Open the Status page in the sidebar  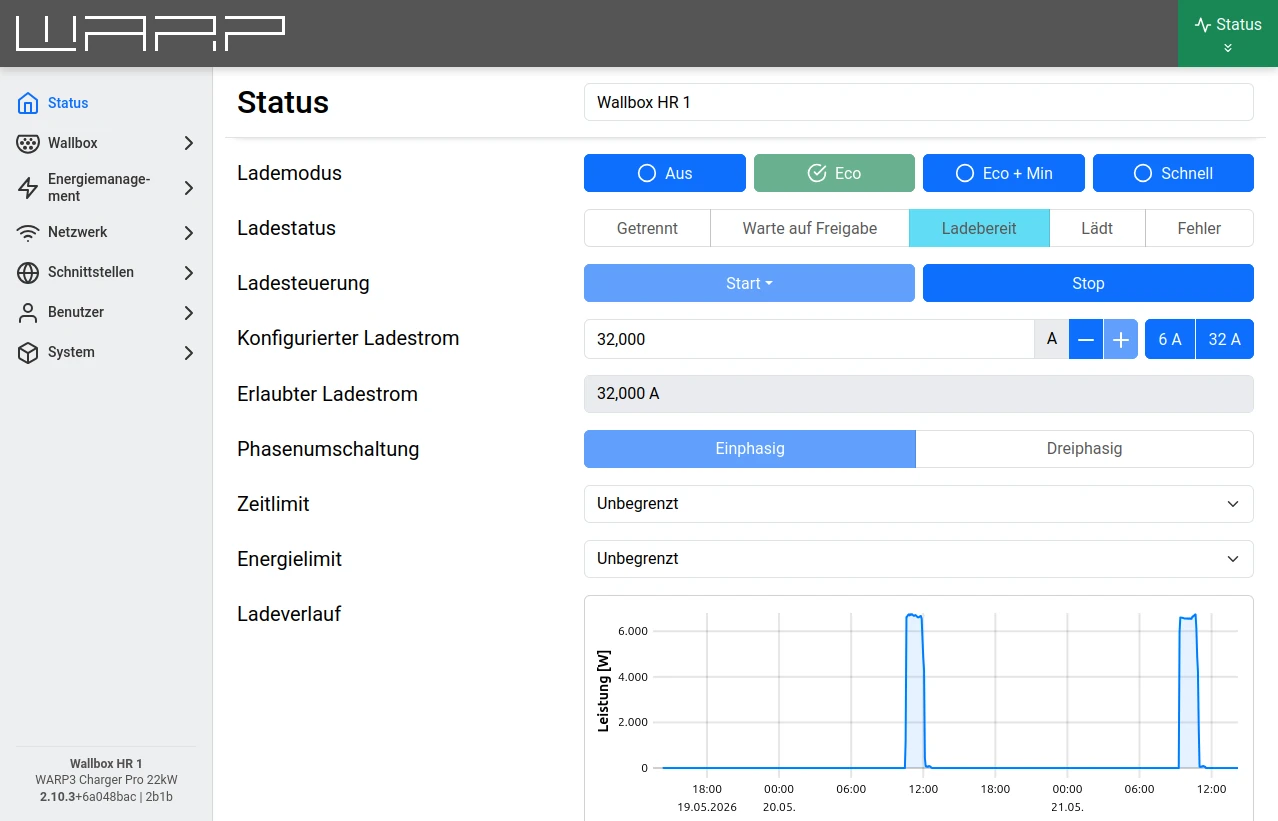(x=106, y=103)
